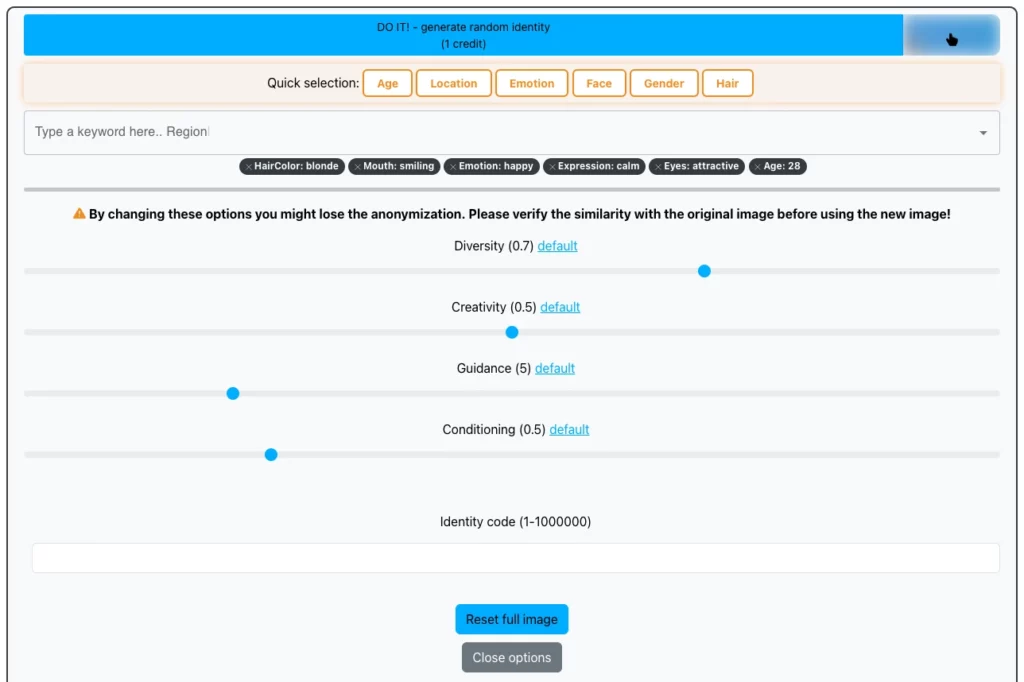Click DO IT! generate random identity
This screenshot has width=1024, height=682.
tap(463, 35)
